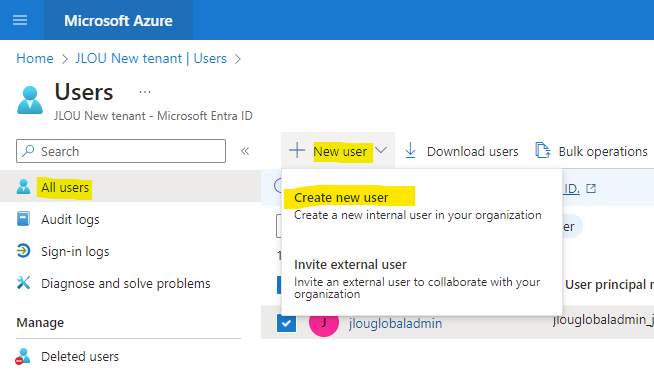Click the Users avatar icon beside title

[x=30, y=100]
